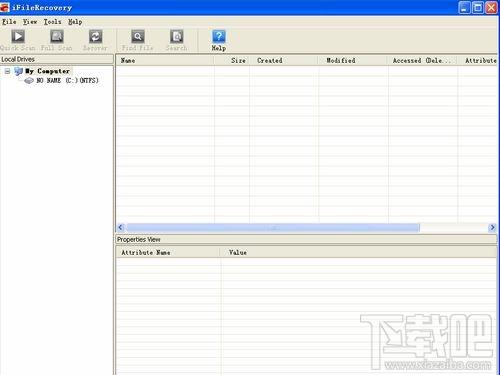This screenshot has height=375, width=500.
Task: Sort file list by the Name column
Action: tap(165, 60)
